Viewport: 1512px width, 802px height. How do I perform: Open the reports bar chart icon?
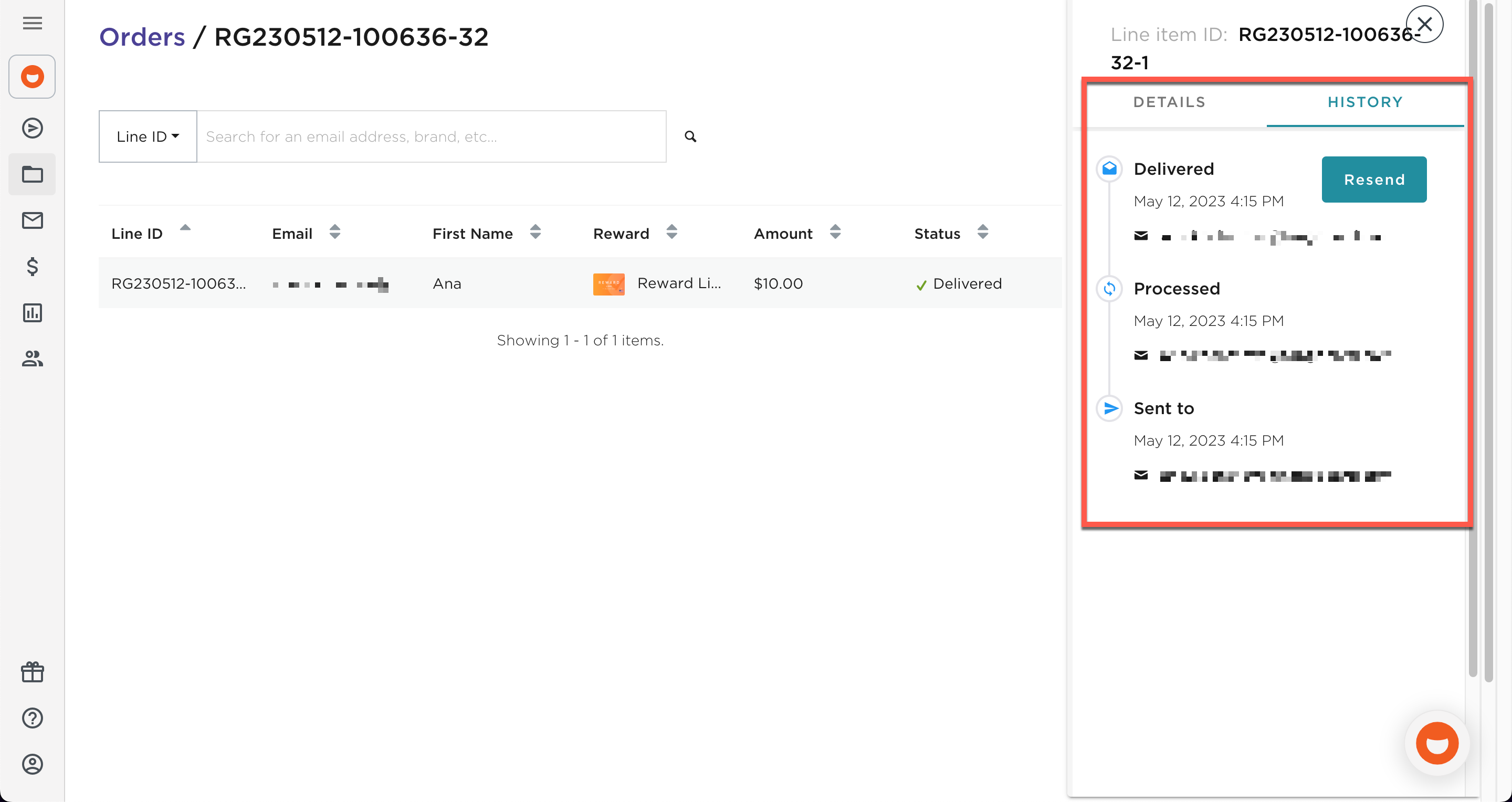31,313
